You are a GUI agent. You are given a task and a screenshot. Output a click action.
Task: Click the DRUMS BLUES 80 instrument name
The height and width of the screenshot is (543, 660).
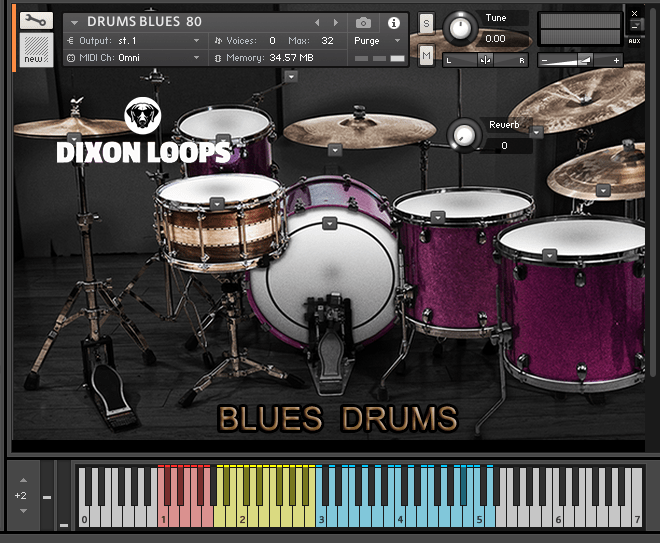coord(144,21)
